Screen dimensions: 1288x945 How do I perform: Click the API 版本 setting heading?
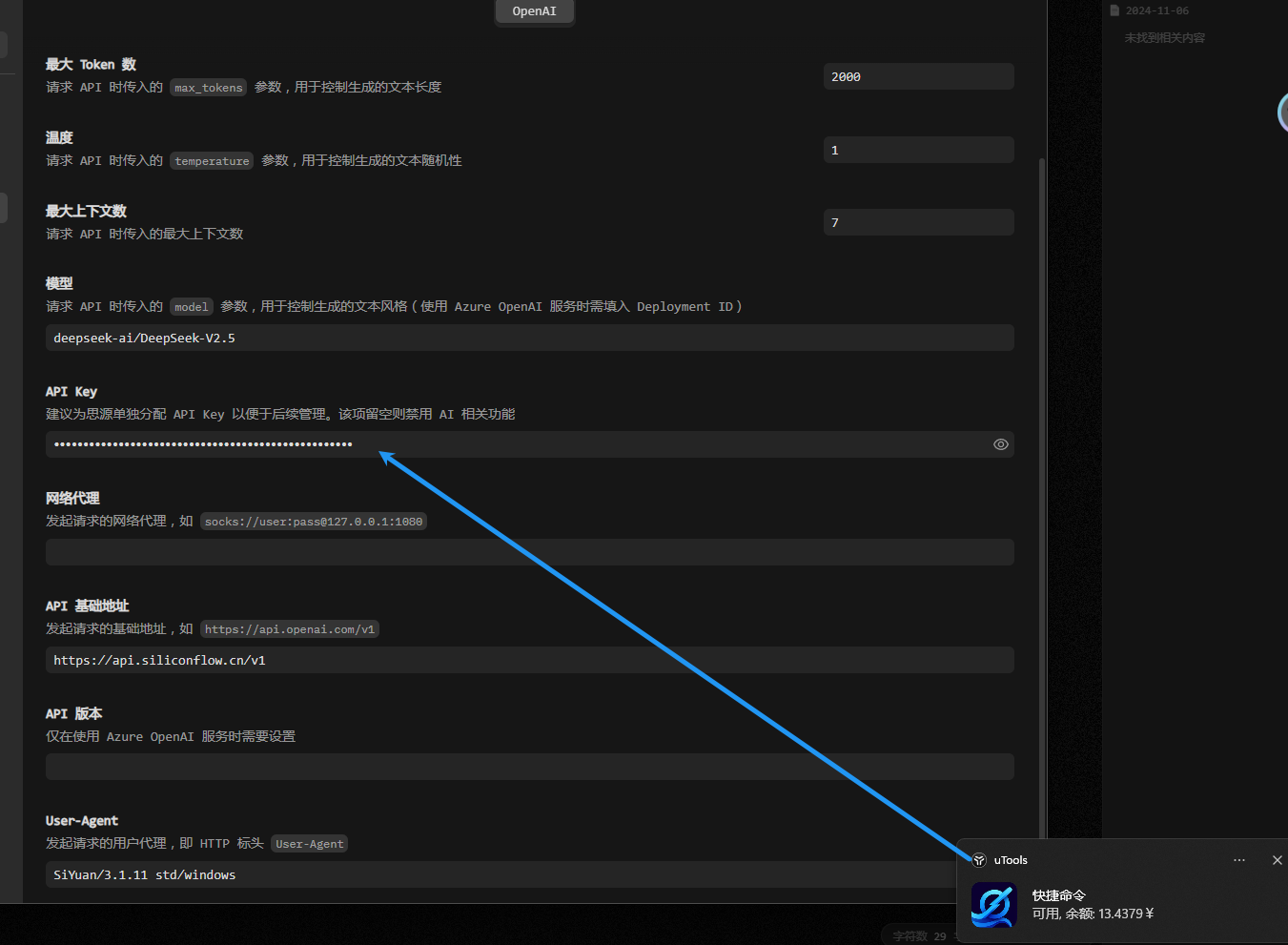[74, 713]
